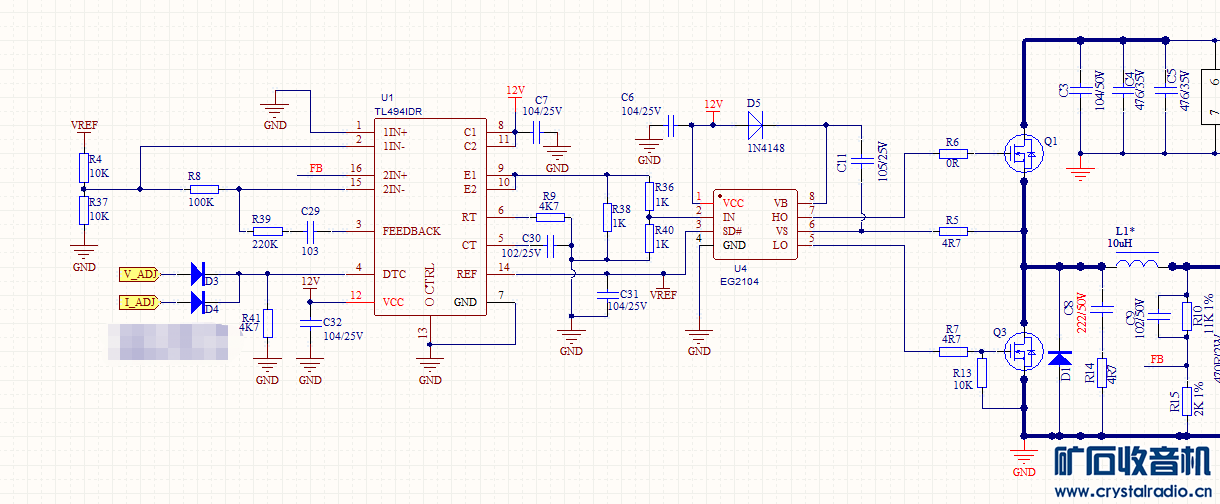
Task: Click the 1N4148 diode value text
Action: pos(767,148)
